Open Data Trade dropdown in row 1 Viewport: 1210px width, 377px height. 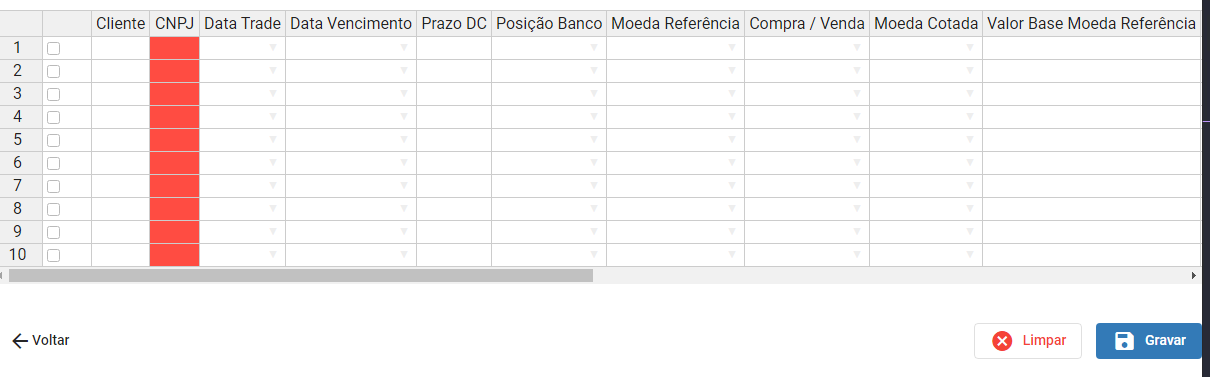pyautogui.click(x=273, y=48)
